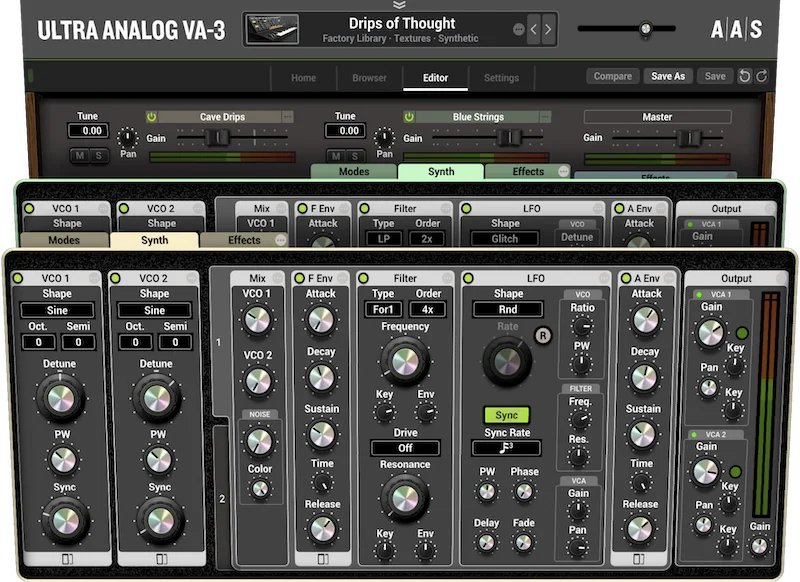Screen dimensions: 800x582
Task: Select front layer Modes tab
Action: (64, 240)
